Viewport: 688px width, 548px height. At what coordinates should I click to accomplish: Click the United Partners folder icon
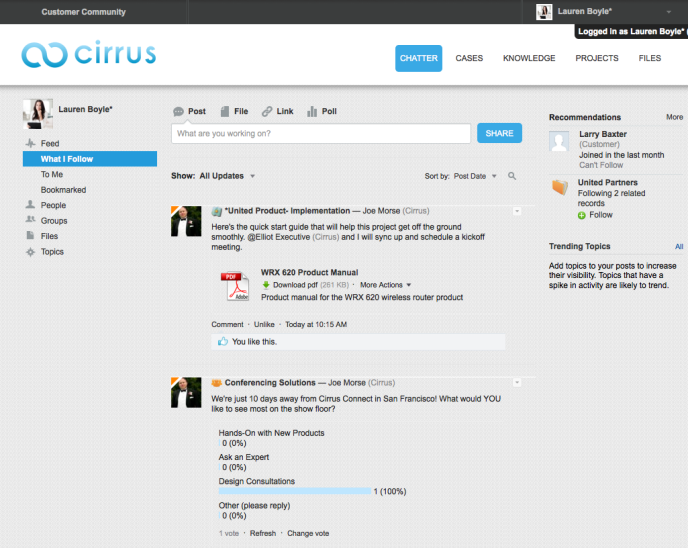[x=559, y=187]
